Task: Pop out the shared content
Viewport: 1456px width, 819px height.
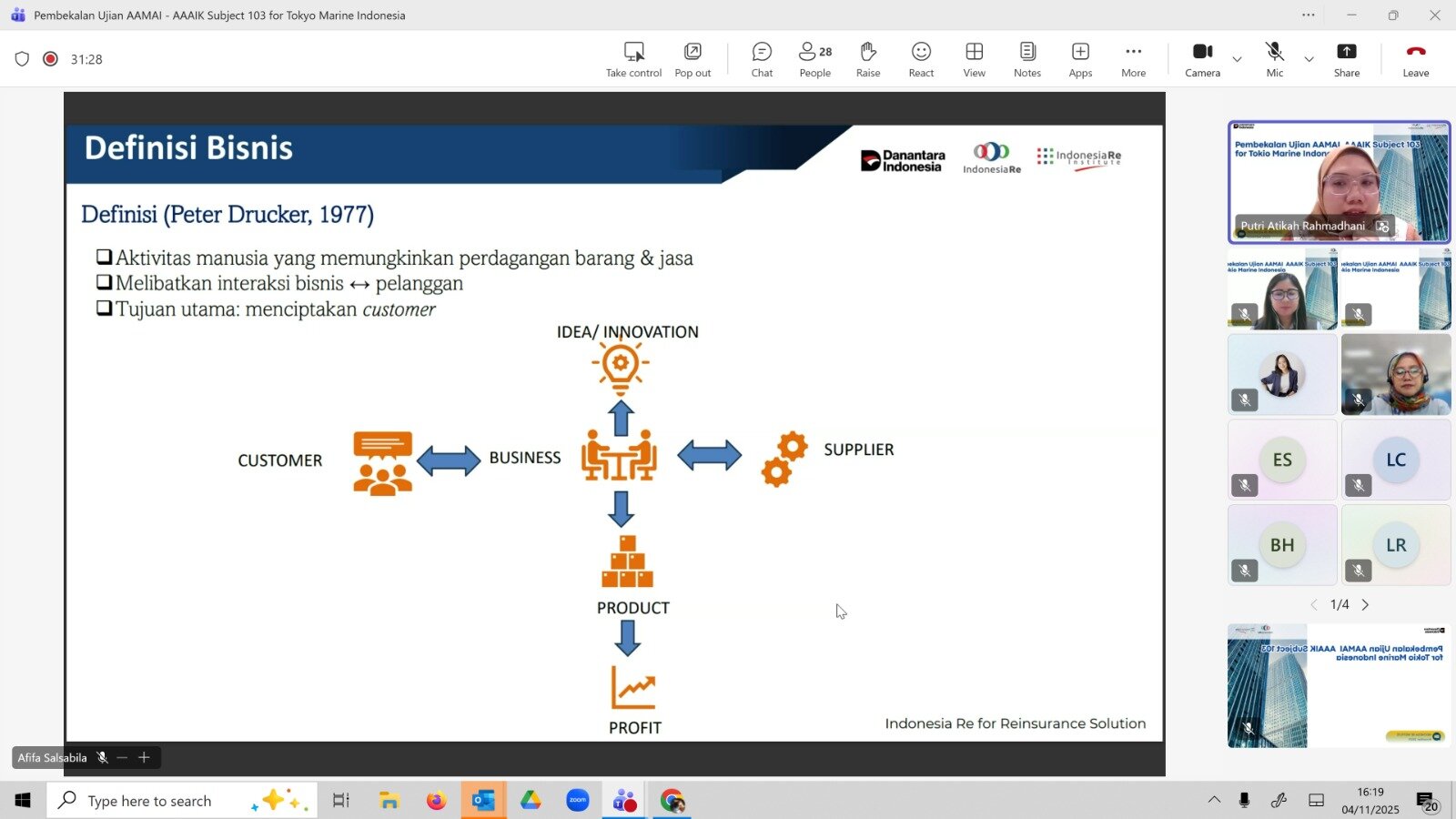Action: 693,59
